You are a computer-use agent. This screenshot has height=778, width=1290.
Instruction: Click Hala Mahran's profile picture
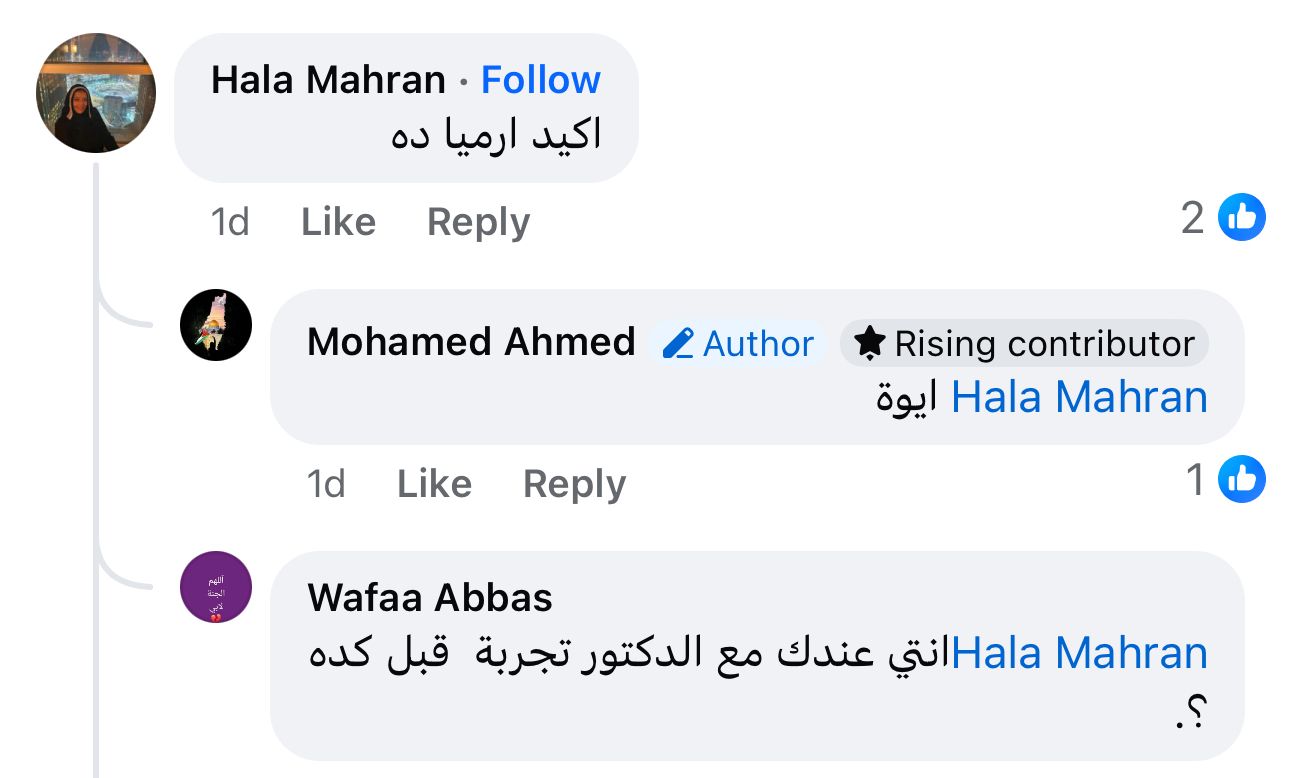click(96, 93)
